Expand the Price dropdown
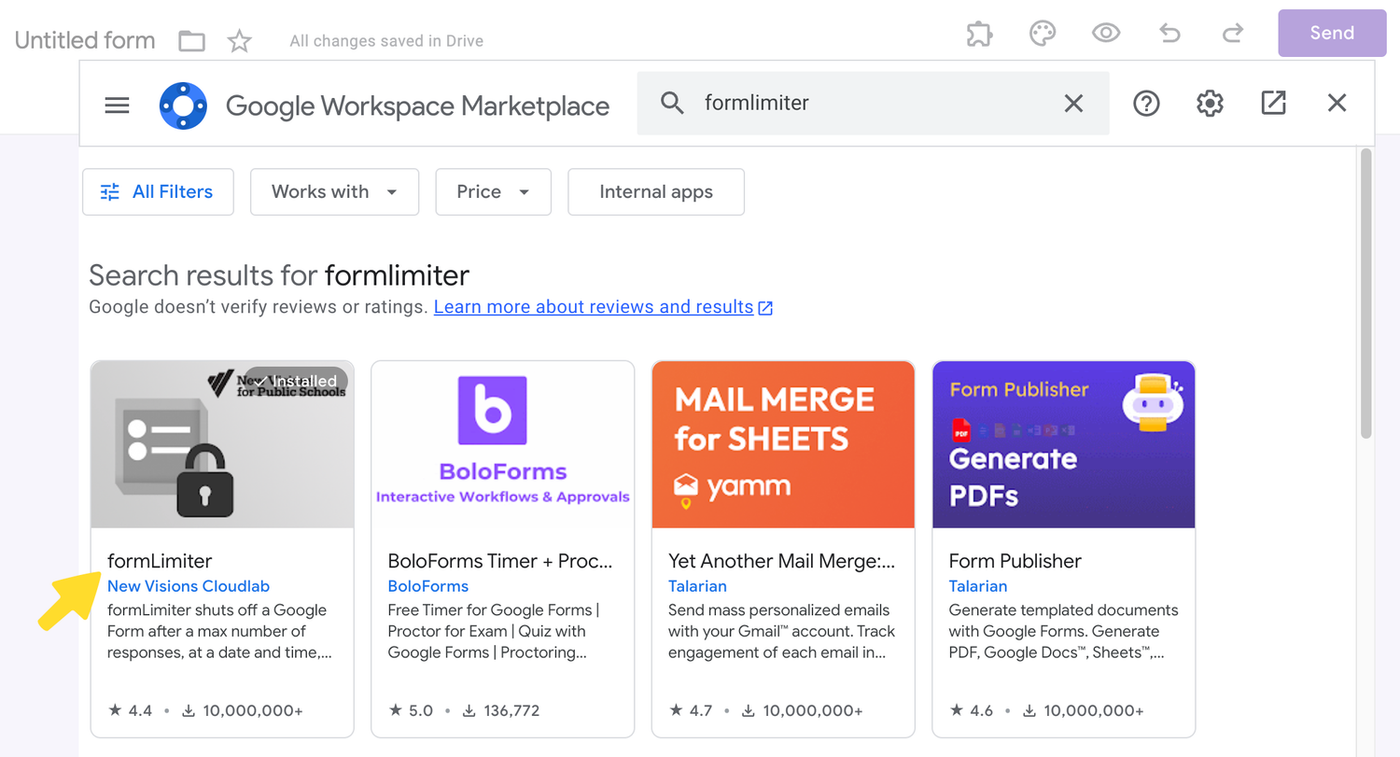1400x757 pixels. (493, 192)
